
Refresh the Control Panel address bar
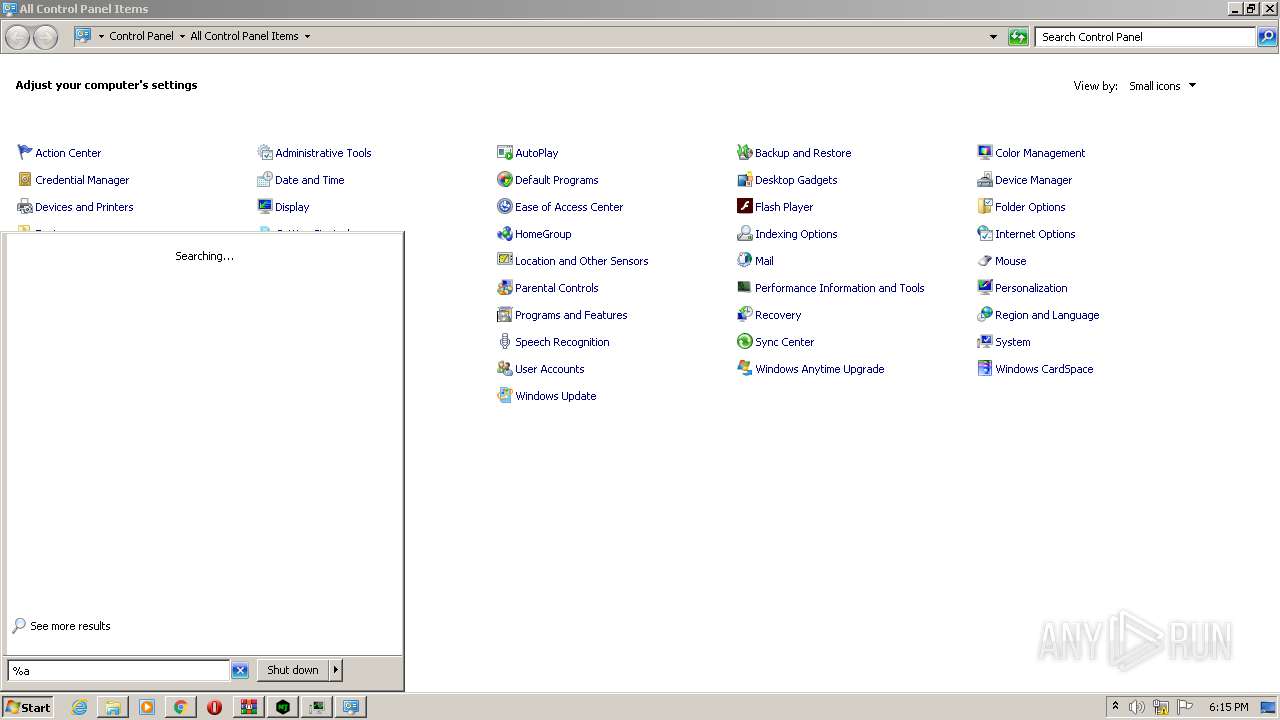pyautogui.click(x=1018, y=37)
